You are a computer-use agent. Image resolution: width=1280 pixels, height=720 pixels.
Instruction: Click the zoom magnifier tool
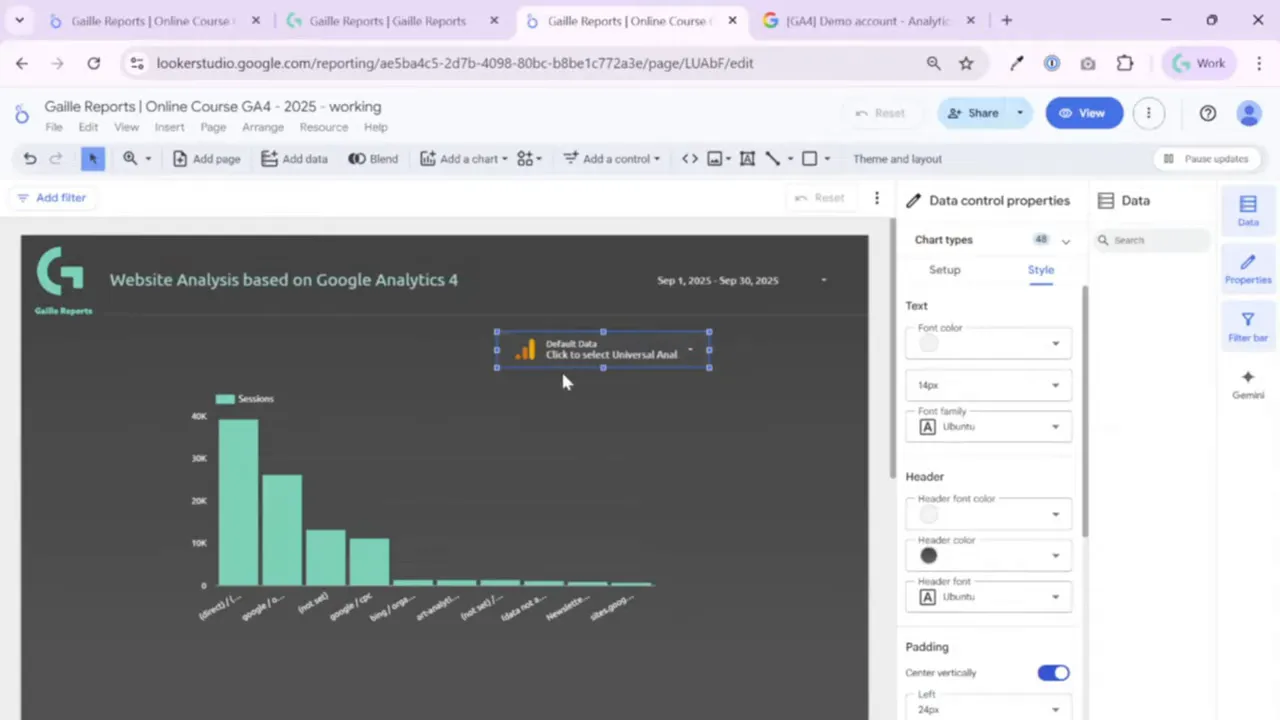129,158
